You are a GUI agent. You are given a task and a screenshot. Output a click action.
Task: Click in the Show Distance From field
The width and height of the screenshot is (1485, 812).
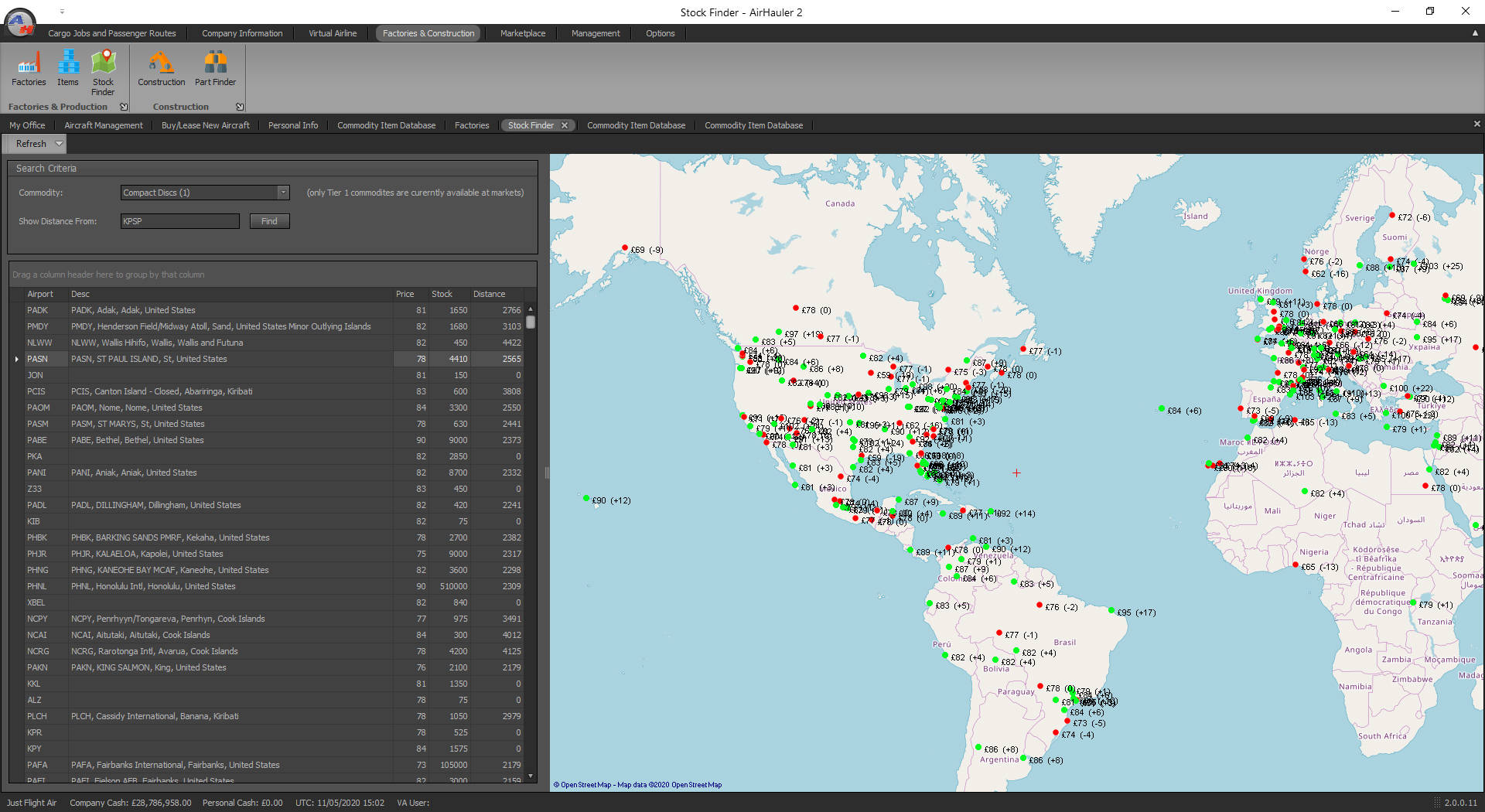click(x=179, y=221)
